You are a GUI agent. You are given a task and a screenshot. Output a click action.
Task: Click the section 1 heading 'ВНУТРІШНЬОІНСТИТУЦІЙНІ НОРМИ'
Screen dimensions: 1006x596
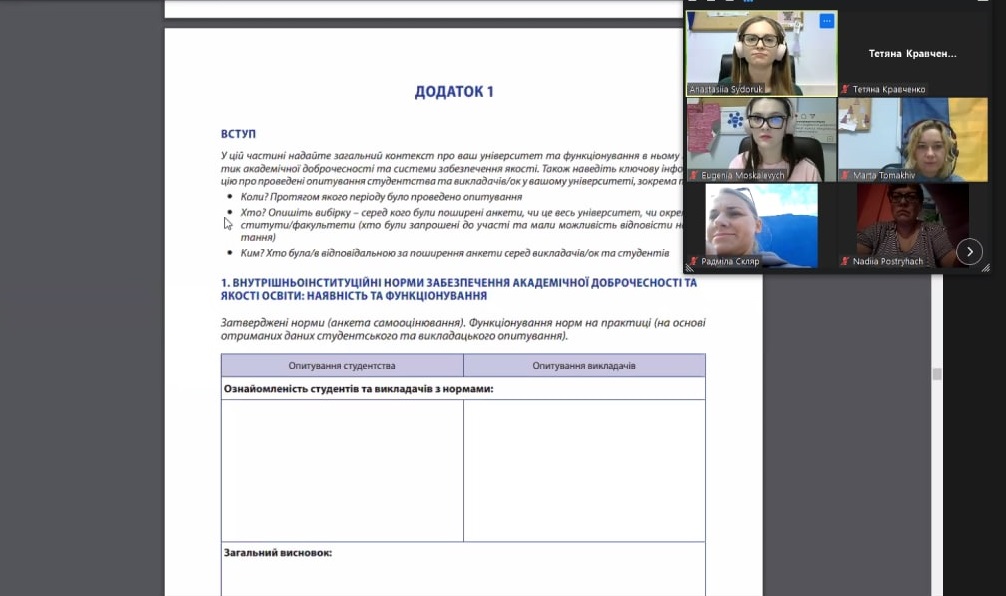tap(459, 289)
